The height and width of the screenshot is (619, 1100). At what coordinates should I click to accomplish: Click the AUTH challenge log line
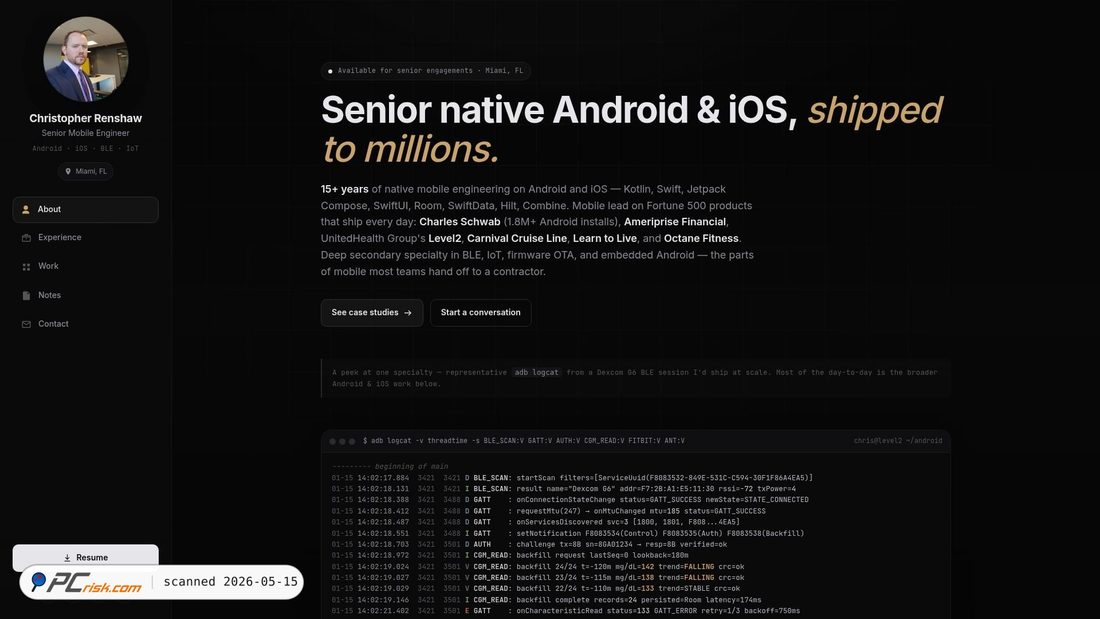click(530, 545)
